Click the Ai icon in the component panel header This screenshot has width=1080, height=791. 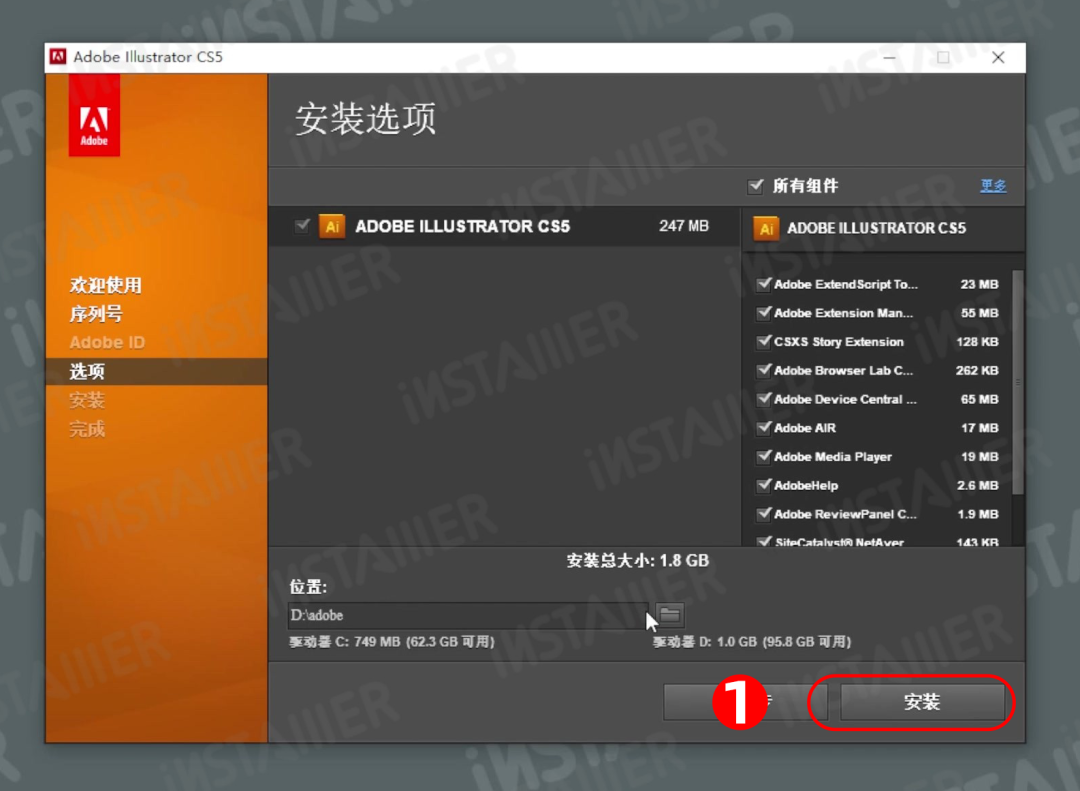coord(766,228)
